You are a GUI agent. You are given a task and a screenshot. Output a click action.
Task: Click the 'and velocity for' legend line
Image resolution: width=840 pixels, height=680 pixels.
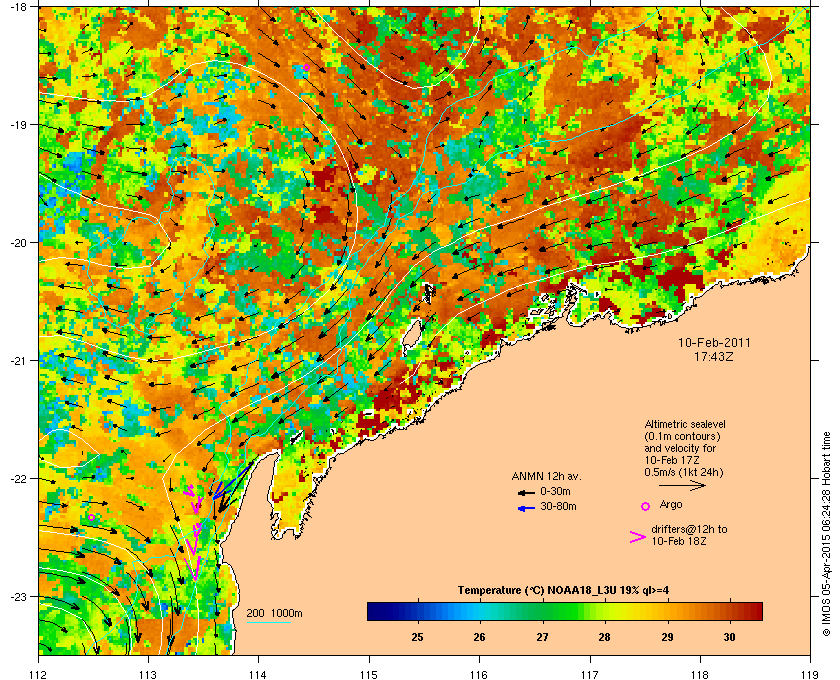[680, 448]
